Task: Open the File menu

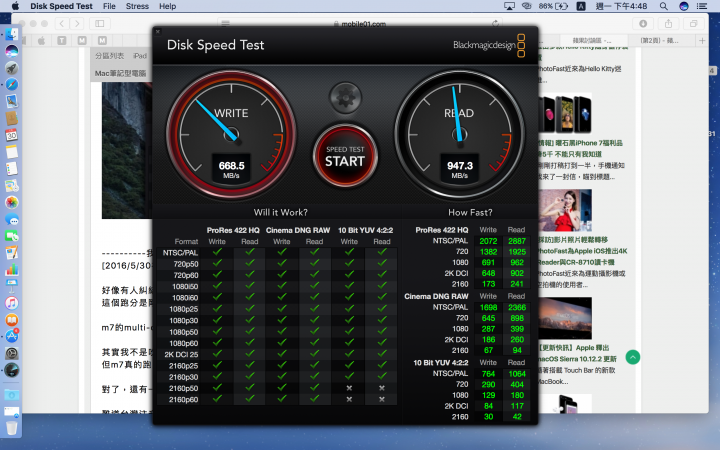Action: click(x=109, y=6)
